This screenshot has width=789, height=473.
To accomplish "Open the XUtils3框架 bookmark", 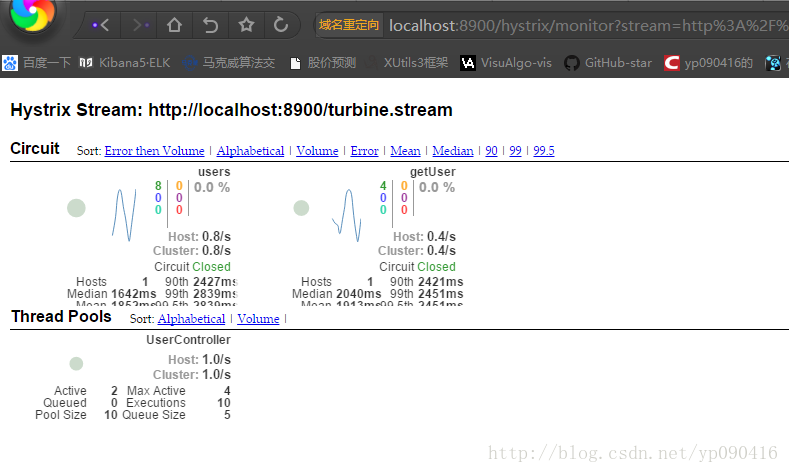I will [407, 63].
